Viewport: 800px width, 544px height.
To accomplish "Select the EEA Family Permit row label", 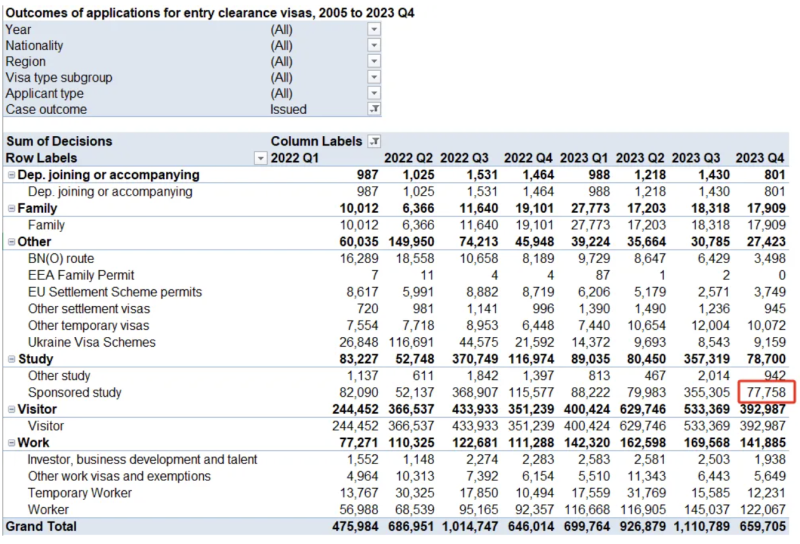I will [81, 276].
